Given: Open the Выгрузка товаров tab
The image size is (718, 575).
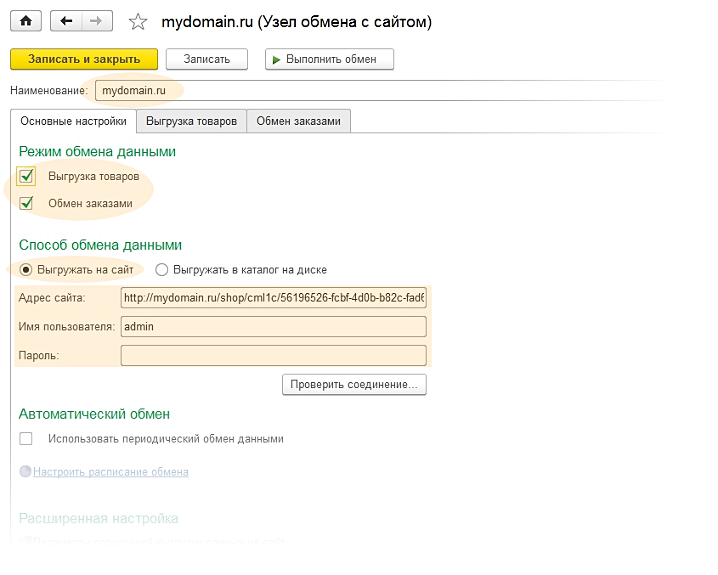Looking at the screenshot, I should point(191,121).
